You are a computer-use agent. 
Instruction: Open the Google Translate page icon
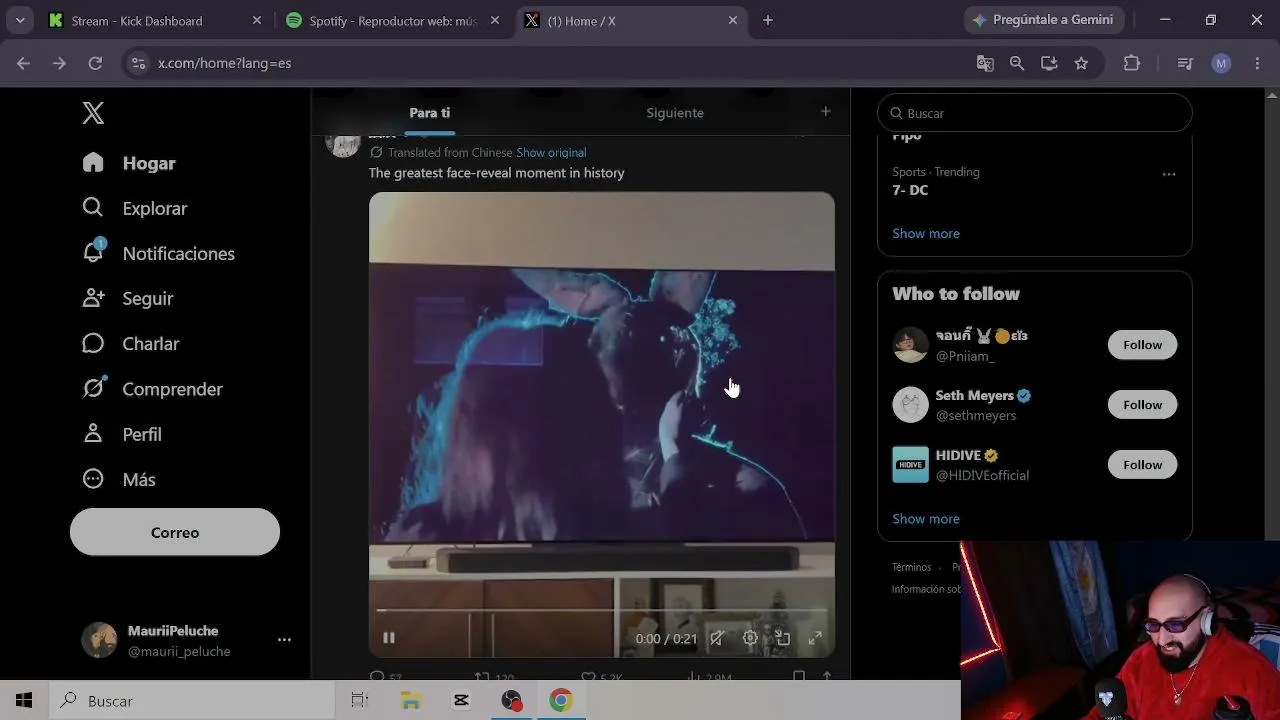985,63
